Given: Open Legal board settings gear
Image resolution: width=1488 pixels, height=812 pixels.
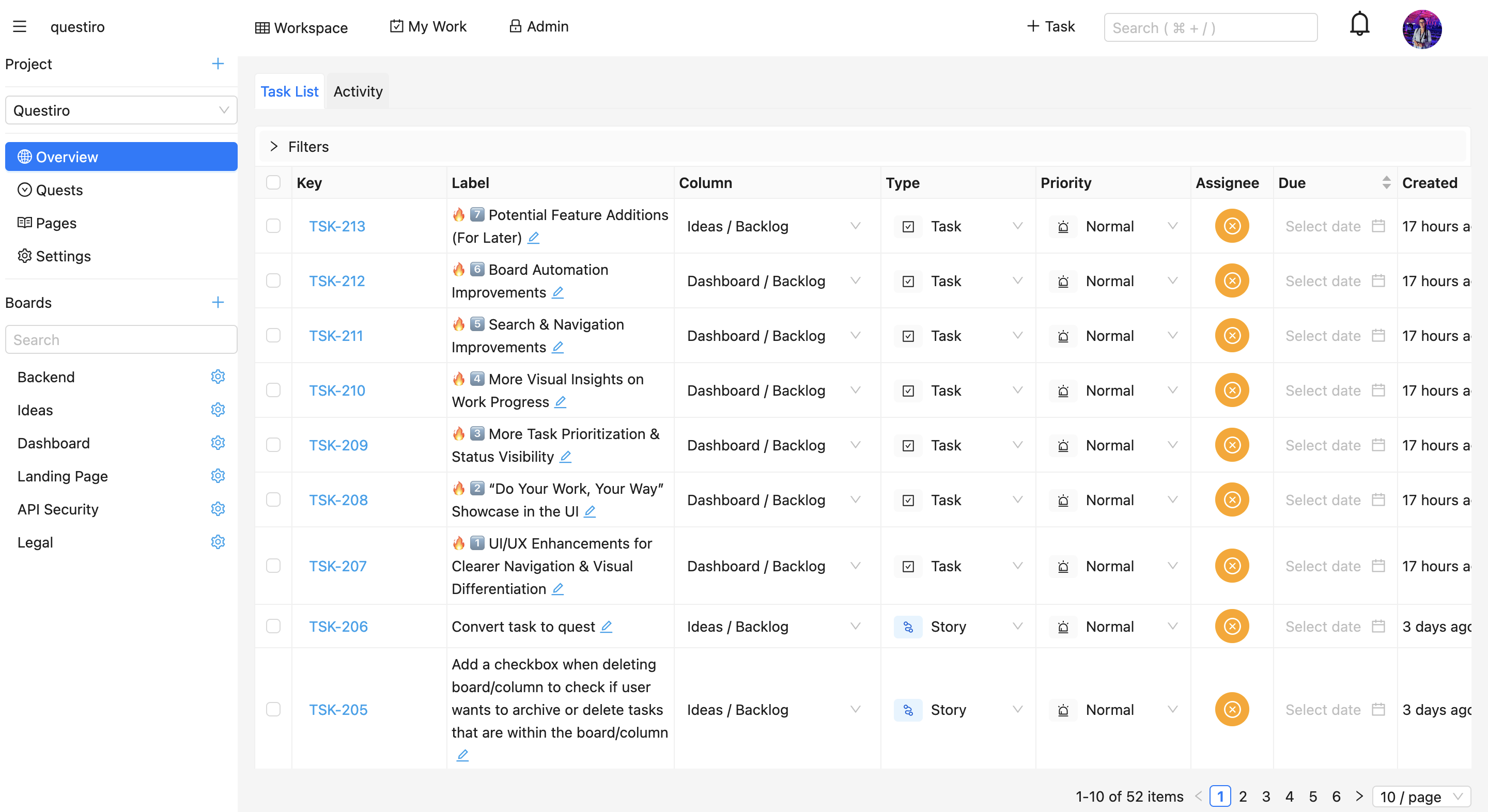Looking at the screenshot, I should [218, 542].
